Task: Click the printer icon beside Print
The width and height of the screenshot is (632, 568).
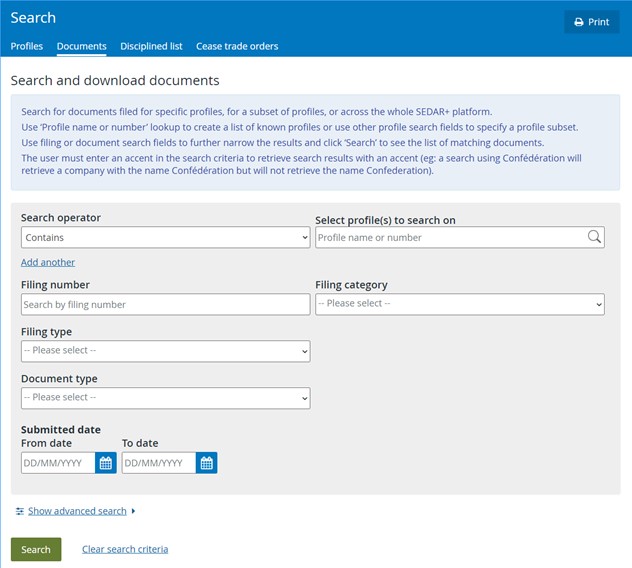Action: coord(579,22)
